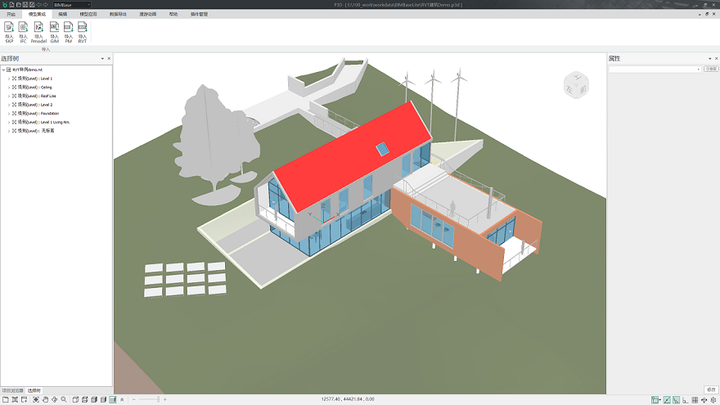Click the button at bottom of properties panel
Image resolution: width=720 pixels, height=405 pixels.
click(711, 389)
